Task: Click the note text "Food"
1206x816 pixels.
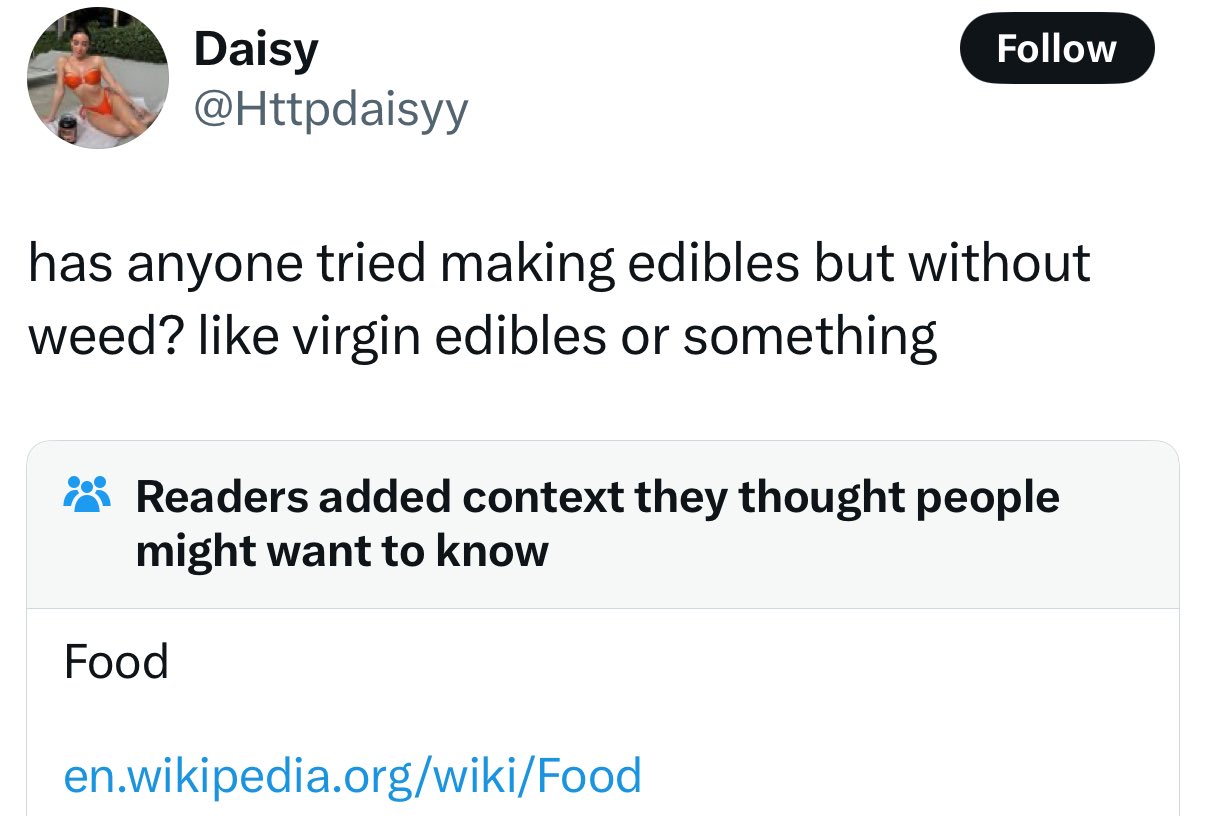Action: 116,662
